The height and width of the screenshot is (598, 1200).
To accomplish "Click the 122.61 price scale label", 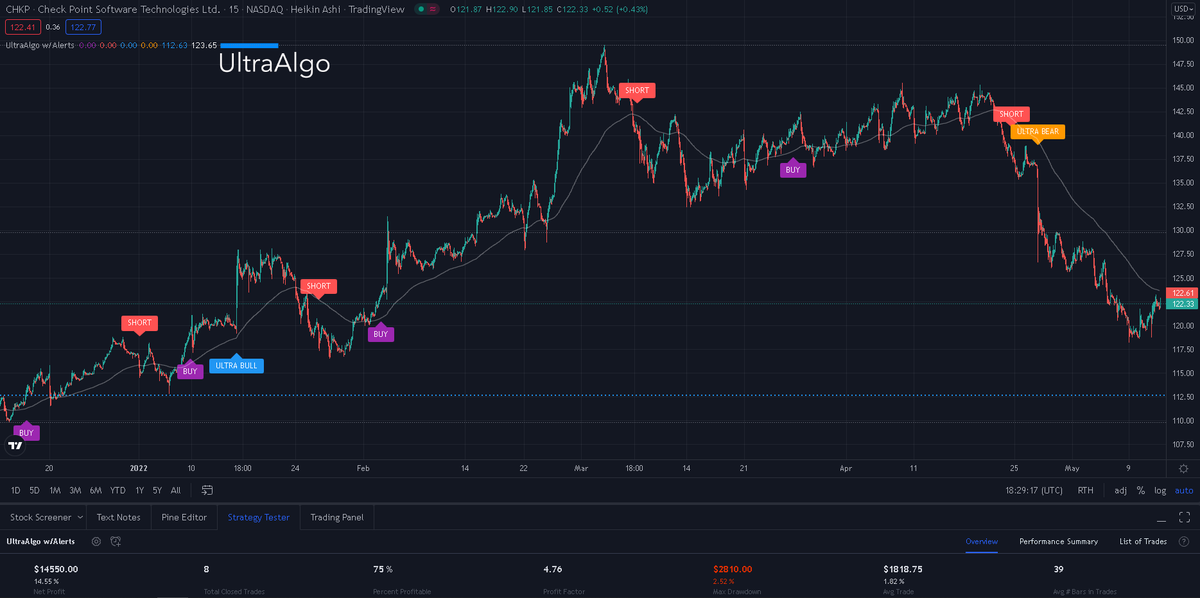I will pos(1182,293).
